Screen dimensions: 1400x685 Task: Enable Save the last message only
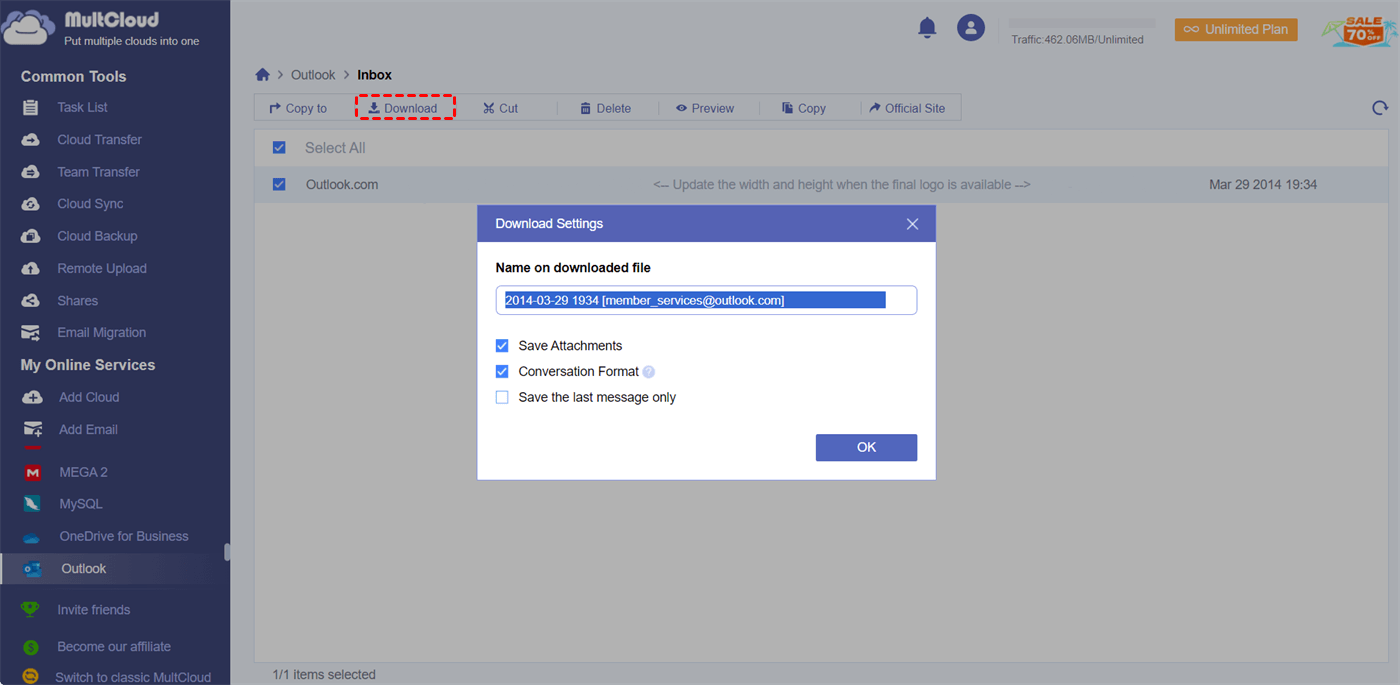tap(502, 398)
